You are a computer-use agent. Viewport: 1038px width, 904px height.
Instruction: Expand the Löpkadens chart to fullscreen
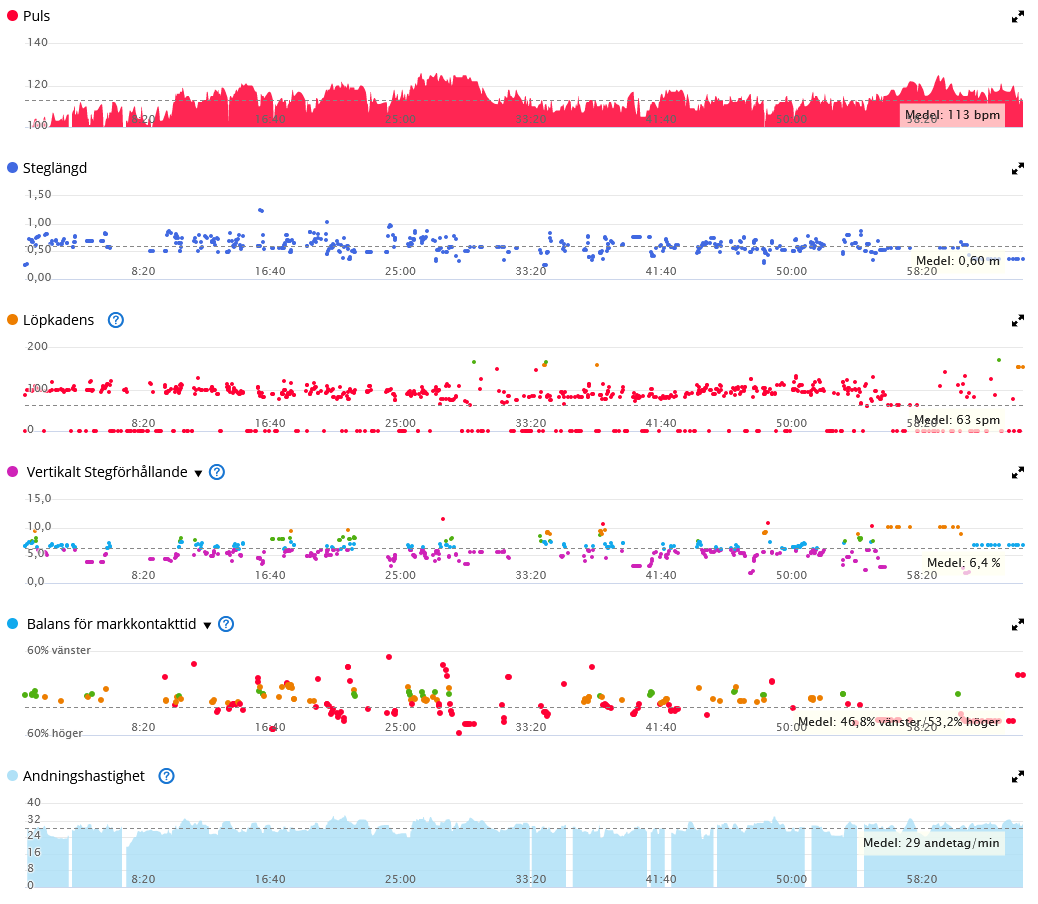(1017, 321)
